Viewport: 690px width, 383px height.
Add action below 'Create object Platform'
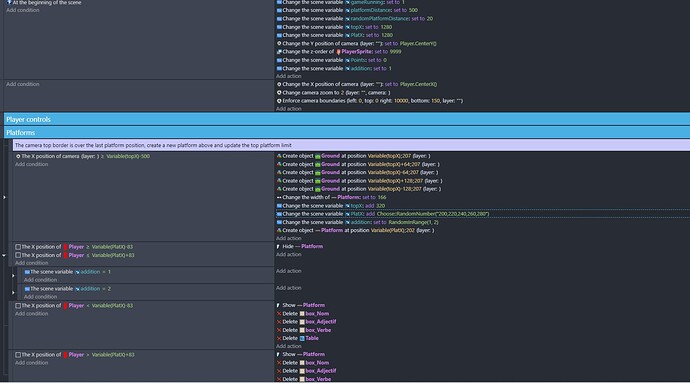click(289, 238)
